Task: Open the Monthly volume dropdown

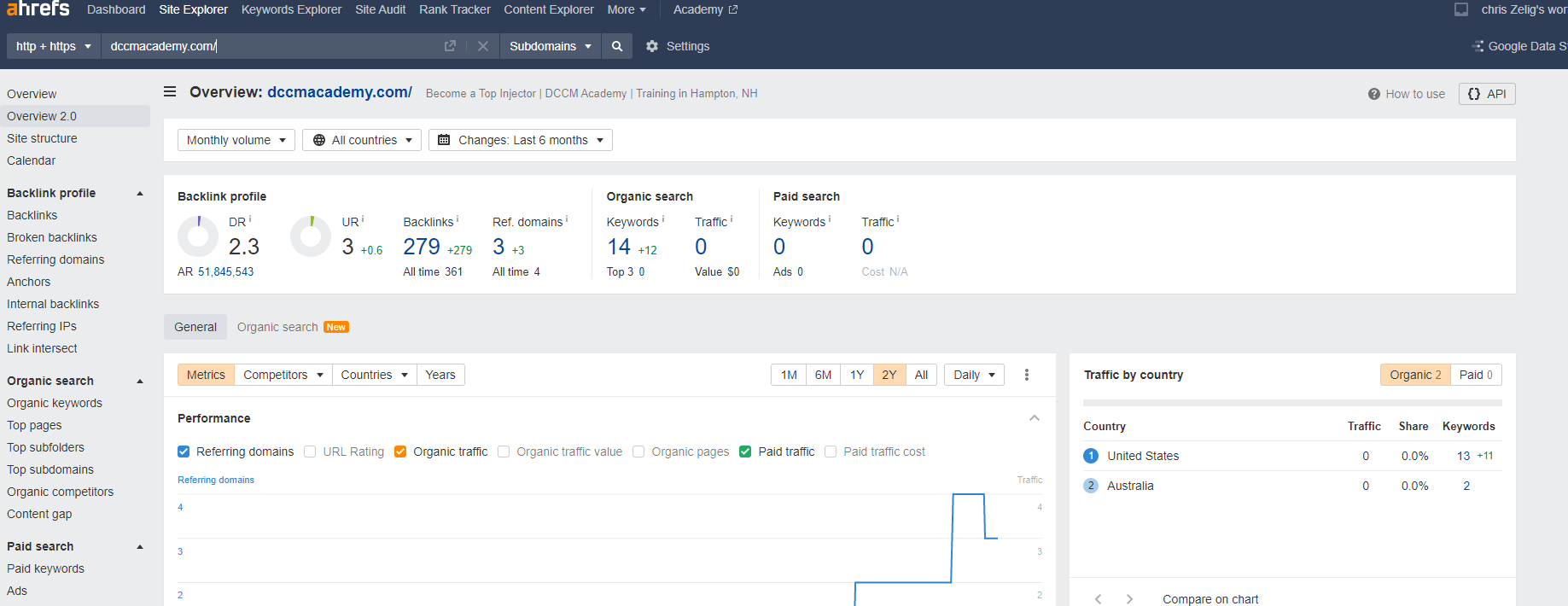Action: (236, 140)
